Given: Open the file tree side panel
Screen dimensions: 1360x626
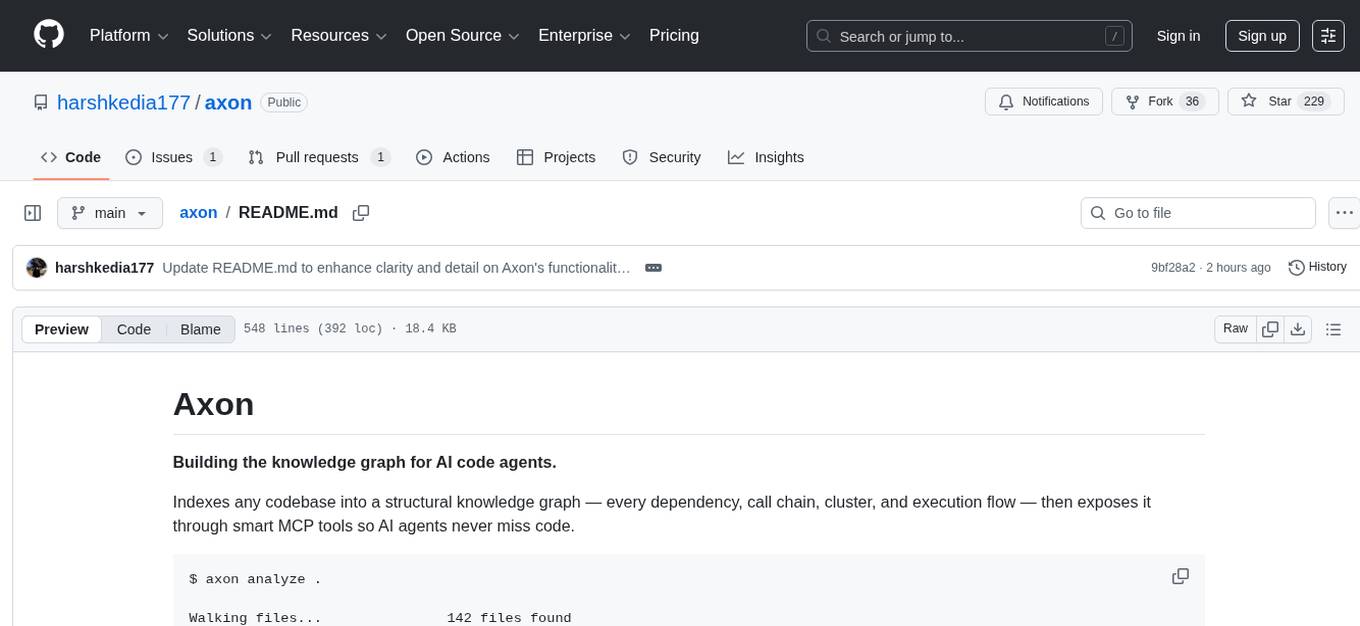Looking at the screenshot, I should [32, 212].
